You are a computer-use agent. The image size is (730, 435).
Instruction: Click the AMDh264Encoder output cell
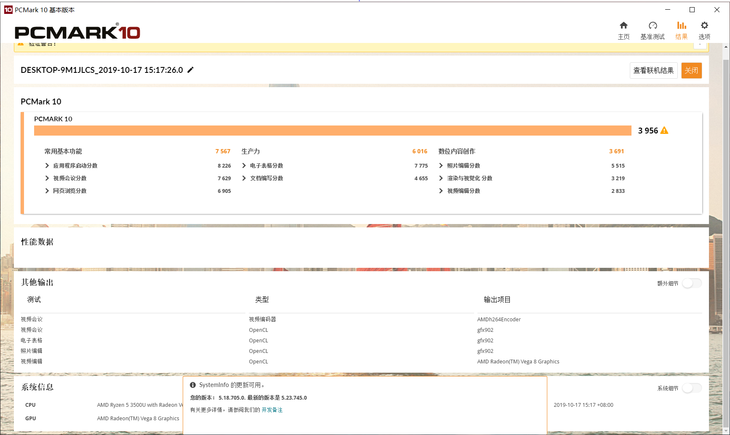point(499,319)
